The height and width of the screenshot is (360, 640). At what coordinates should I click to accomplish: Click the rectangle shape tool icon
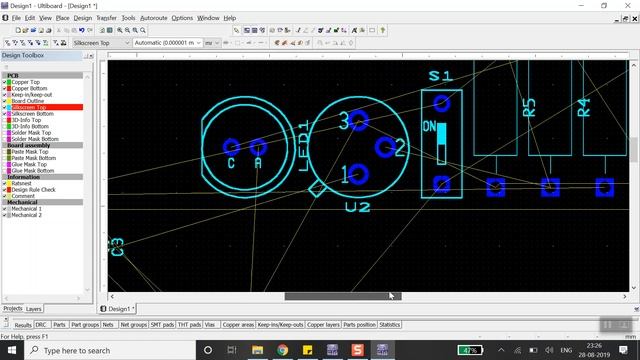[x=372, y=30]
